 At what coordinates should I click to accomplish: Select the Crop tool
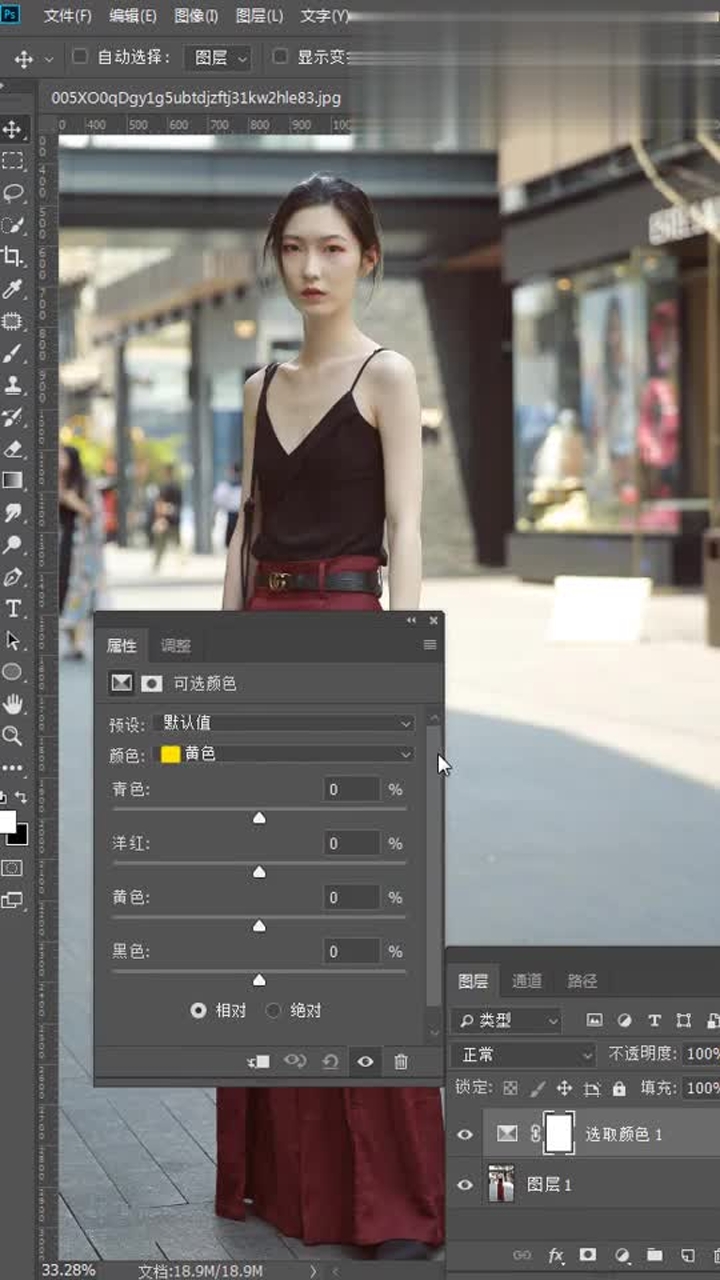point(13,257)
